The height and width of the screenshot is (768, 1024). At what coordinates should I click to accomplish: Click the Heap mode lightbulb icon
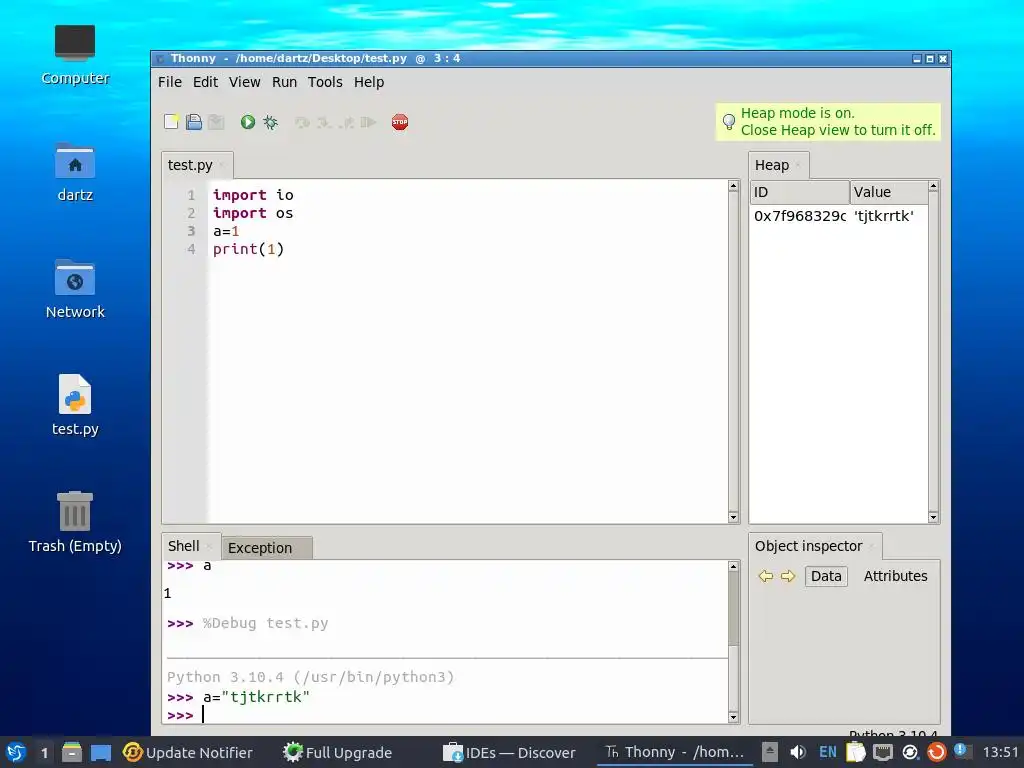click(x=729, y=122)
